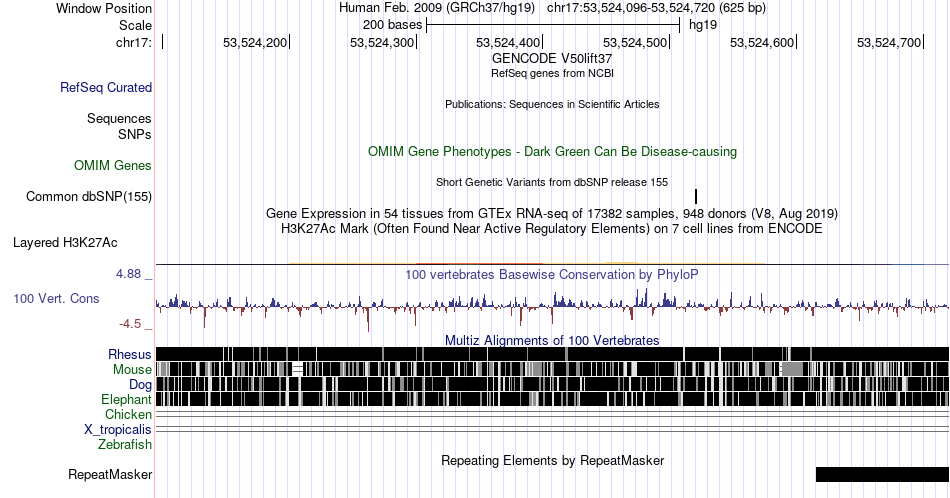This screenshot has width=950, height=498.
Task: Click 'Short Genetic Variants from dbSNP' title
Action: (552, 182)
